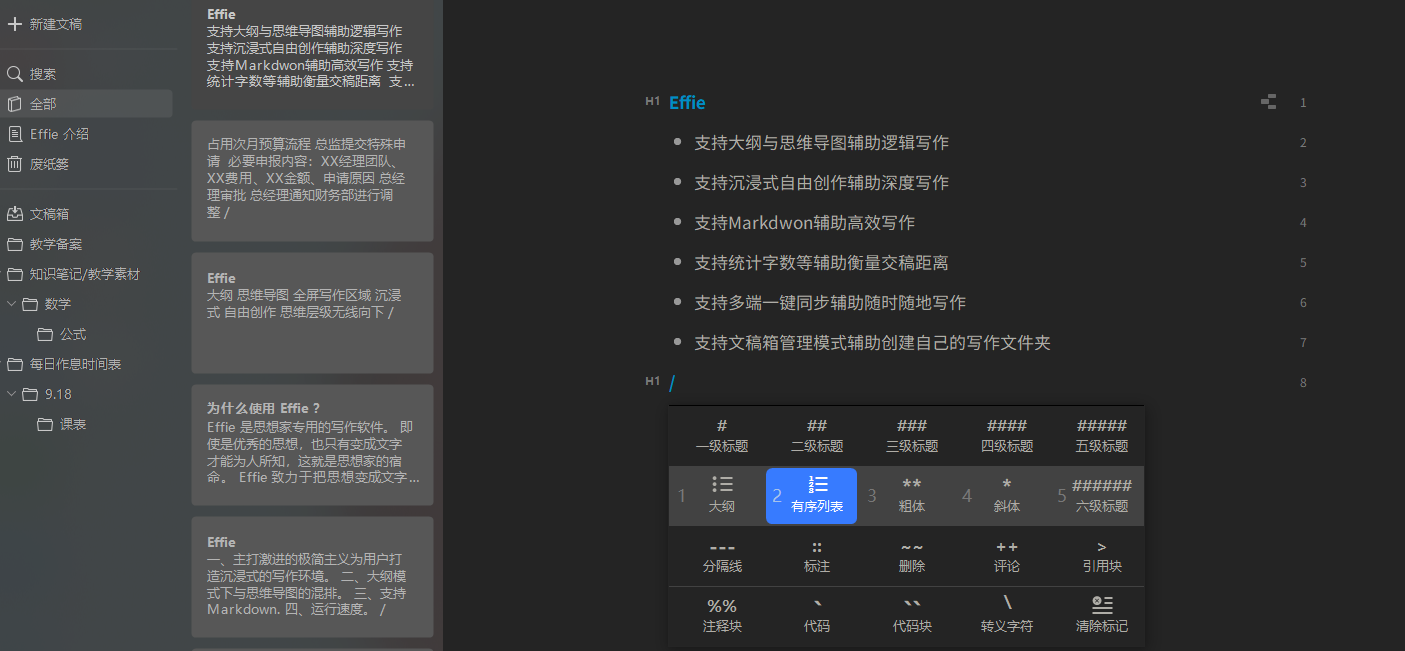Image resolution: width=1405 pixels, height=651 pixels.
Task: Choose 六级标题 heading option
Action: [1102, 496]
